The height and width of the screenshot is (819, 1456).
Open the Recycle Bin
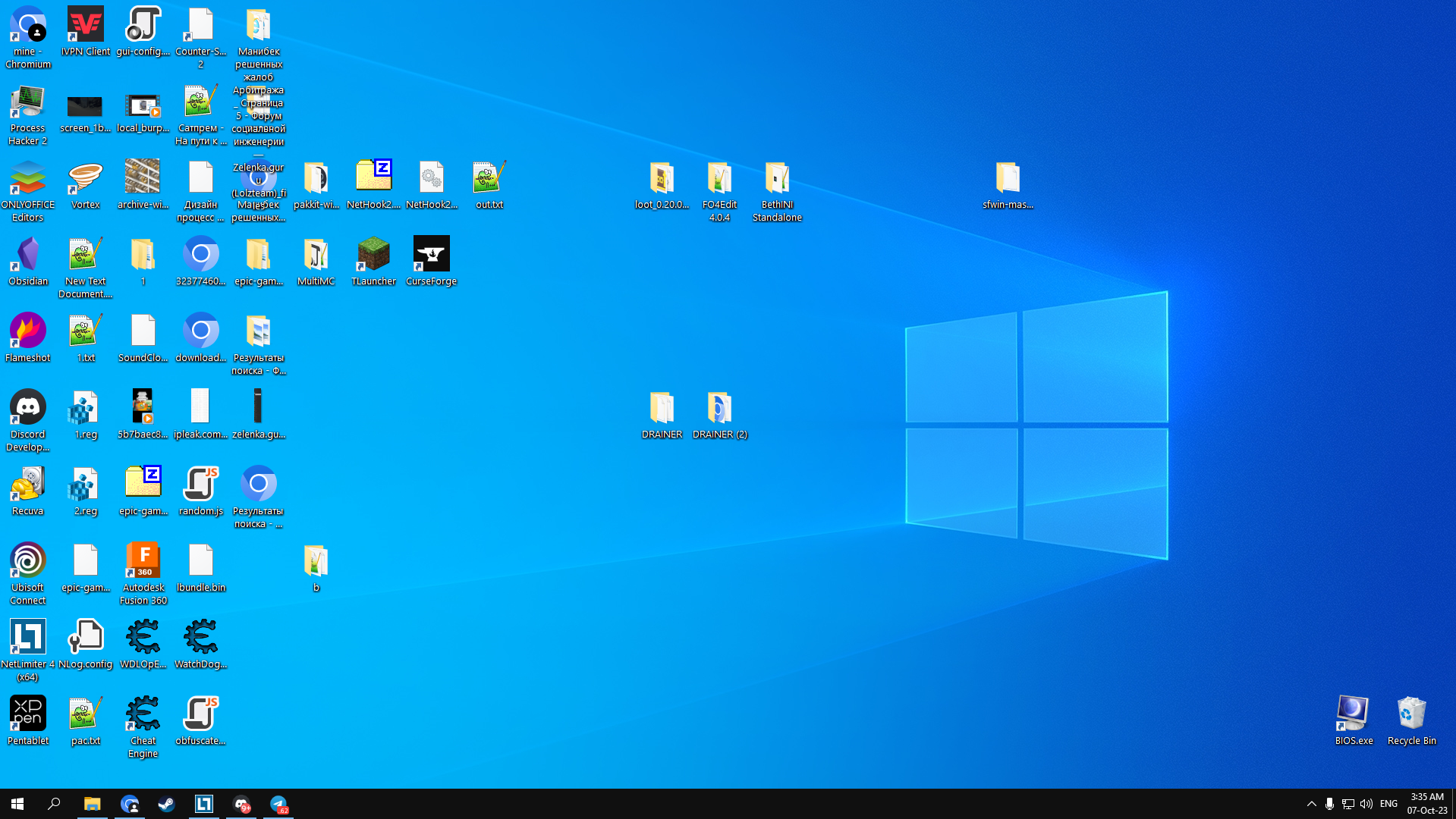[1411, 721]
